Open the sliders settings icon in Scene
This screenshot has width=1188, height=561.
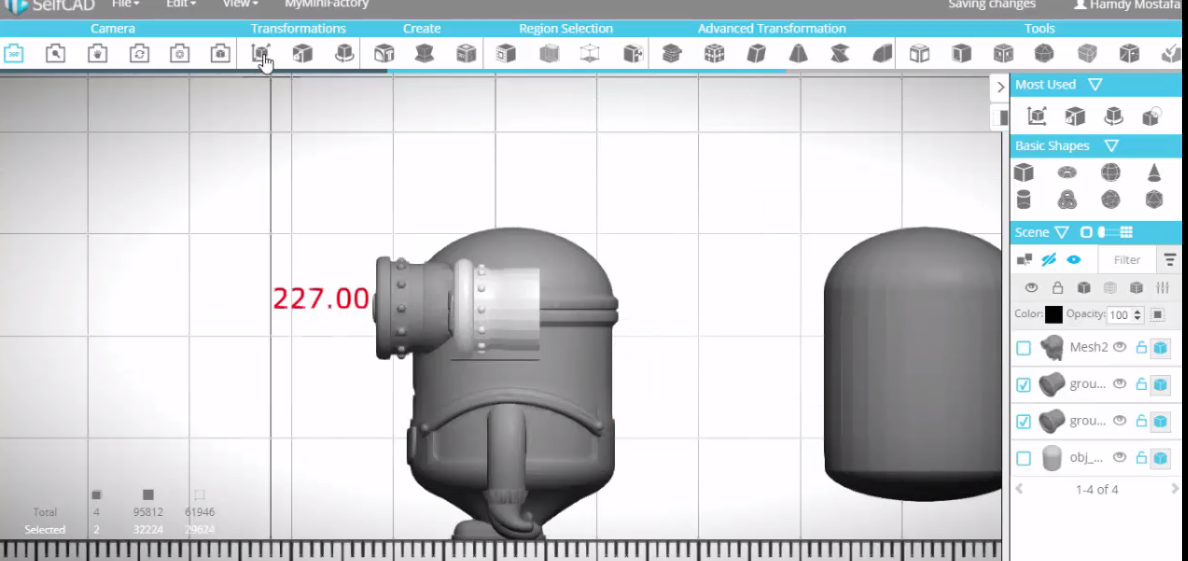[1161, 288]
